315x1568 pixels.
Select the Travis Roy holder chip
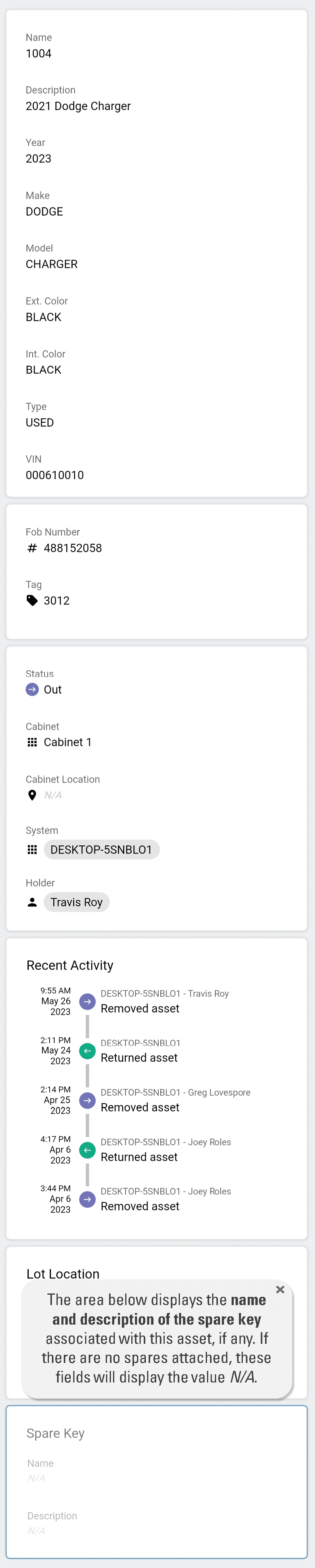(x=76, y=902)
